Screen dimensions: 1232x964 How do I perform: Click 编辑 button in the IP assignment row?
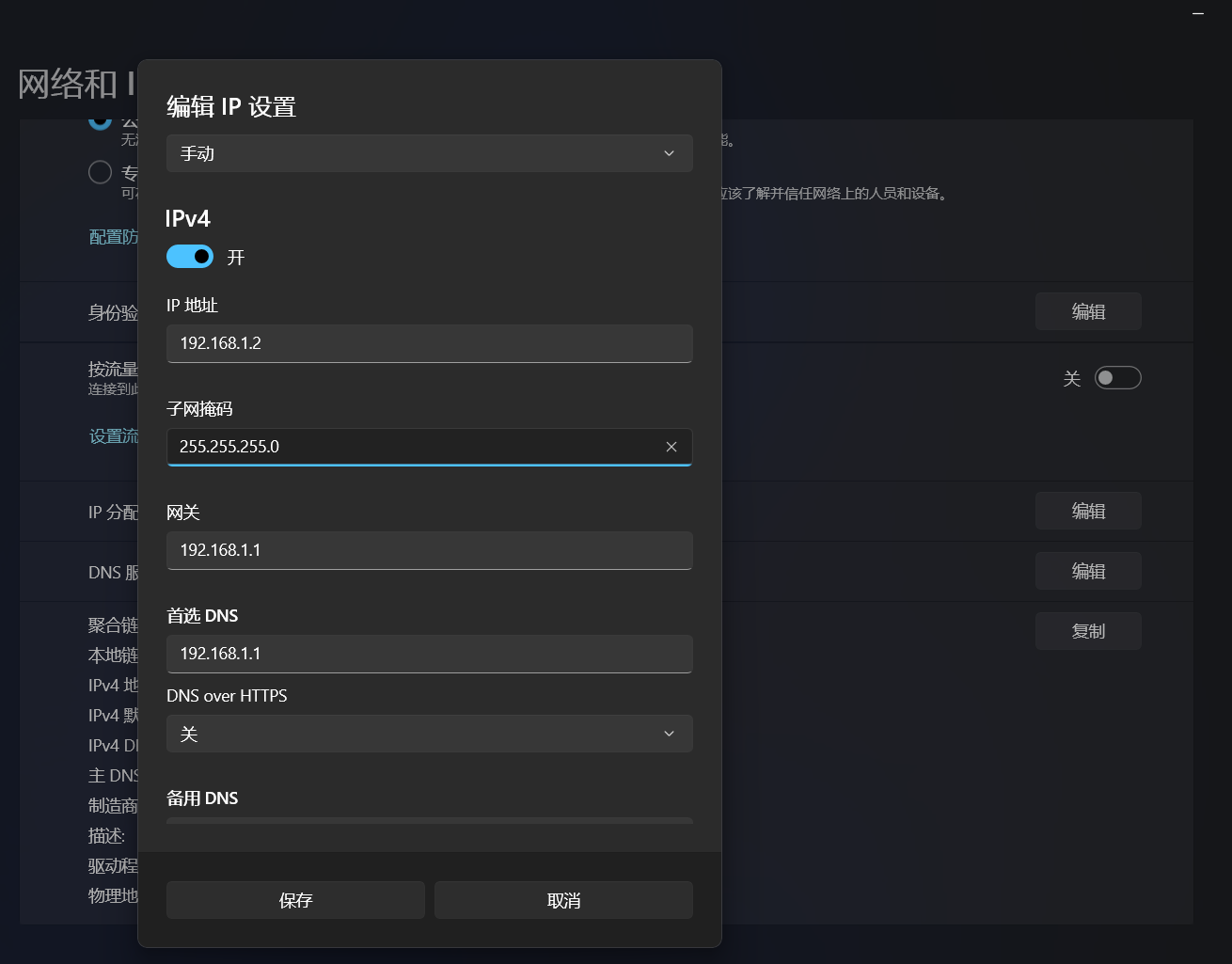pyautogui.click(x=1088, y=511)
